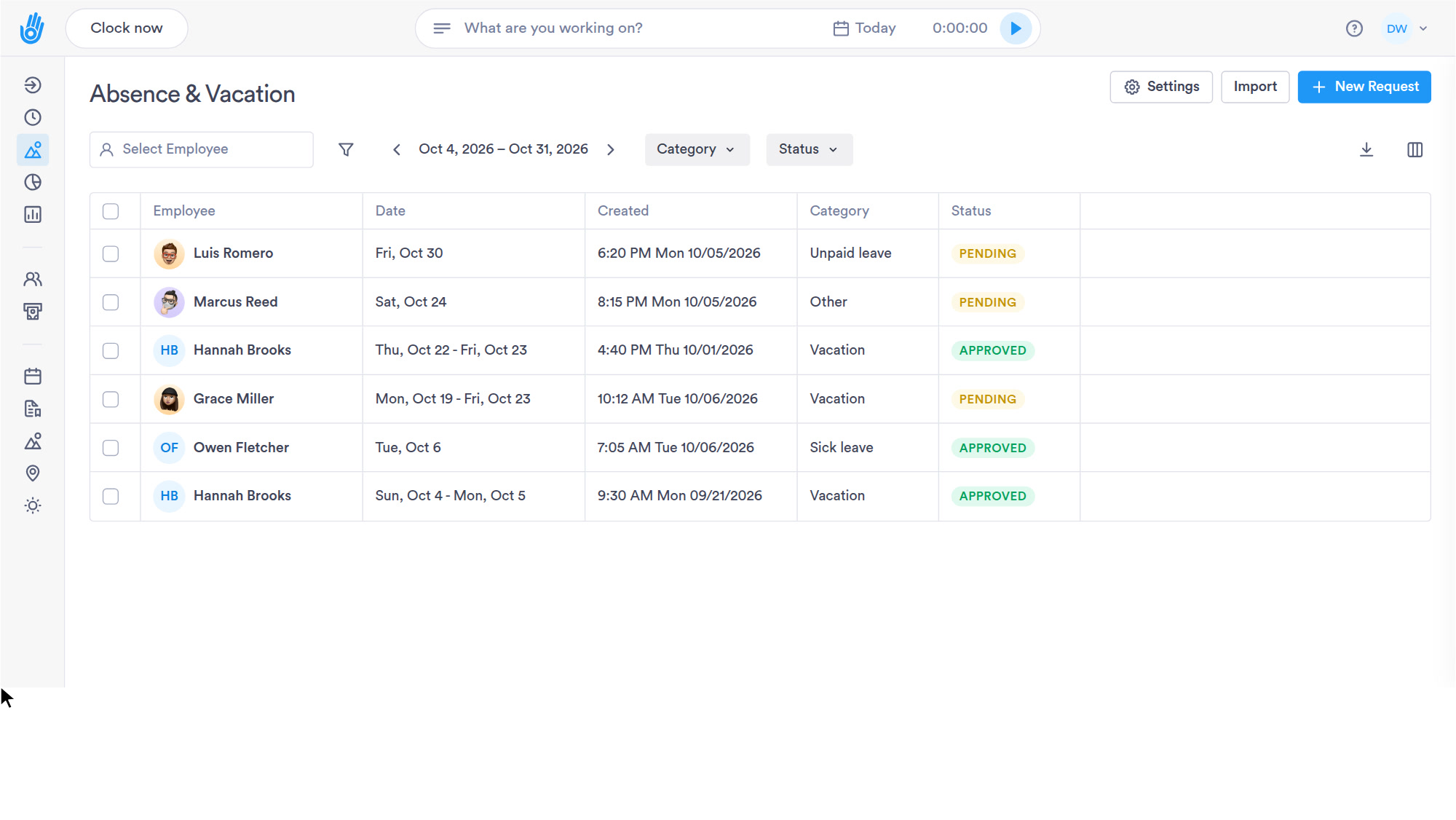The image size is (1456, 820).
Task: Click Luis Romero's PENDING status badge
Action: pos(987,253)
